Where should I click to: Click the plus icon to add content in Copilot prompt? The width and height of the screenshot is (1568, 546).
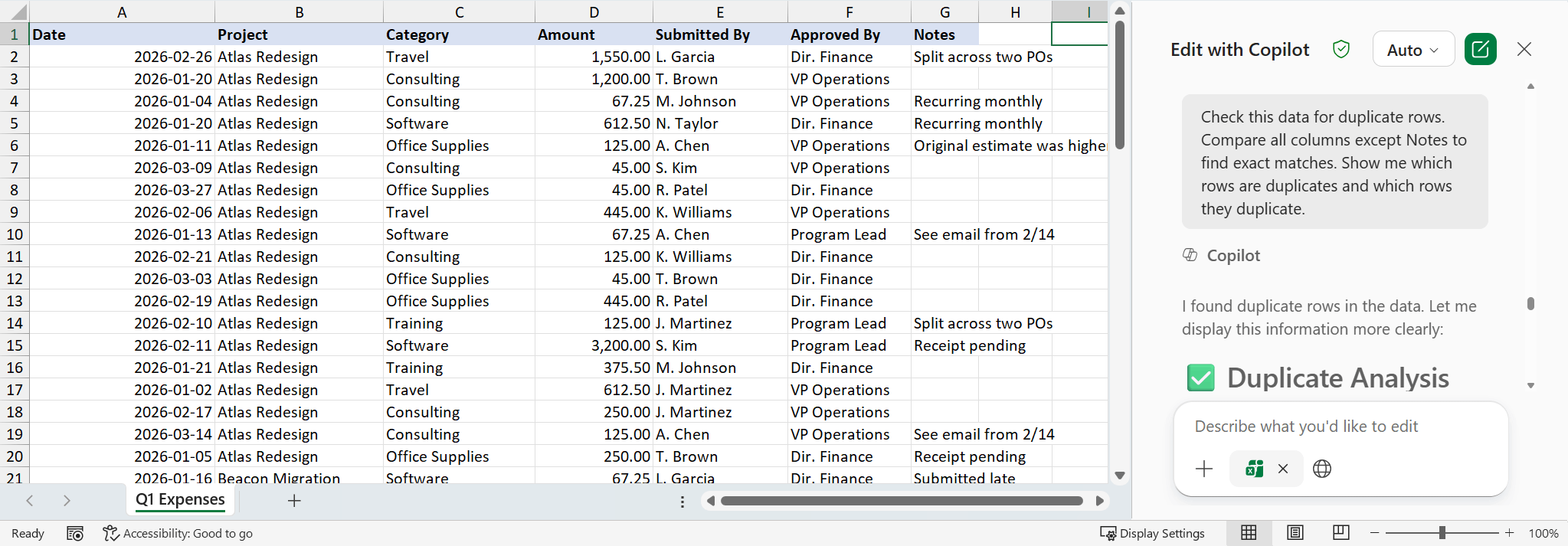[x=1204, y=469]
